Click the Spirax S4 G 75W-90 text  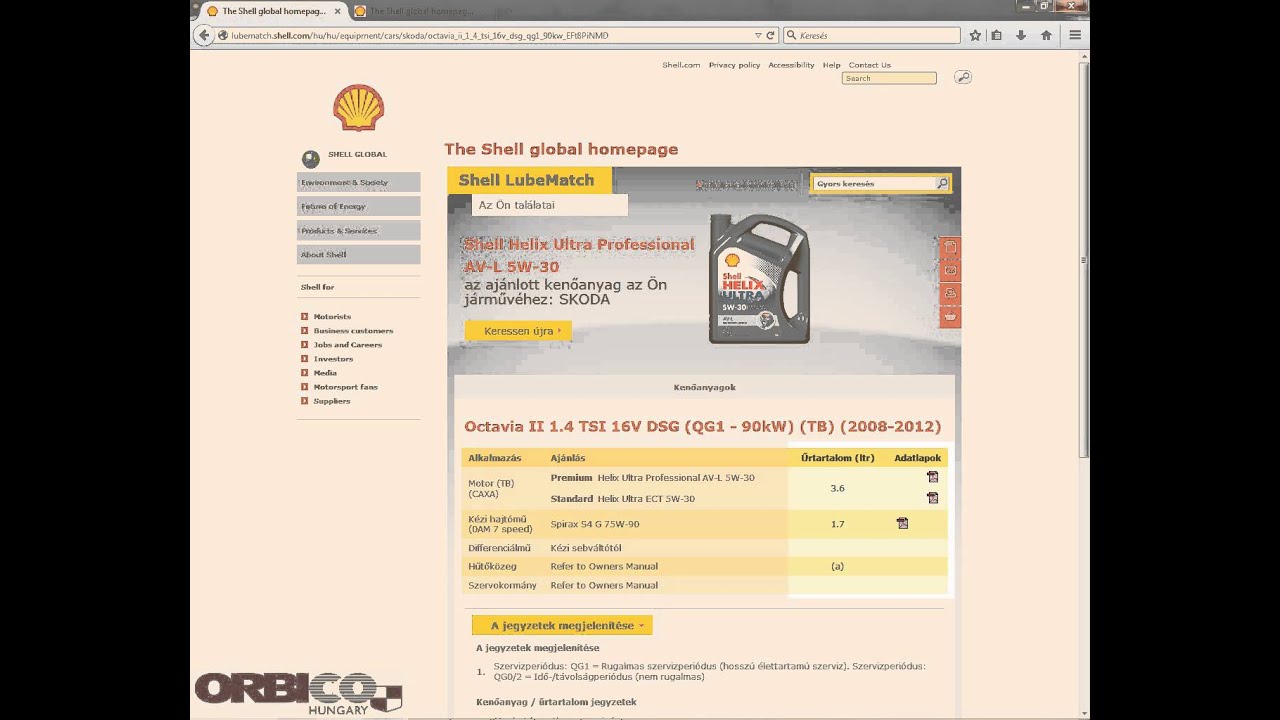(x=595, y=524)
